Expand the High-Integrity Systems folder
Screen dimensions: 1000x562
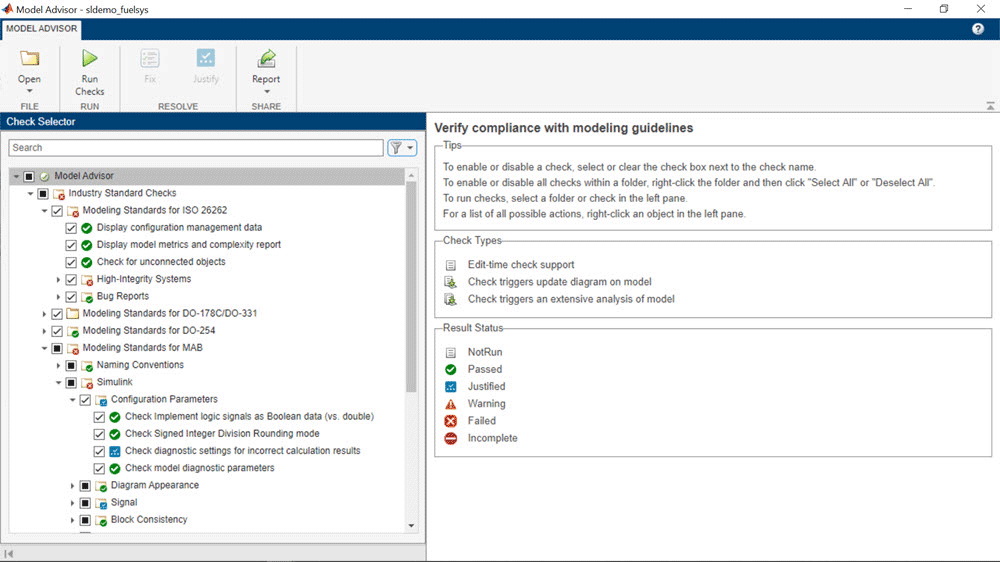[x=58, y=279]
